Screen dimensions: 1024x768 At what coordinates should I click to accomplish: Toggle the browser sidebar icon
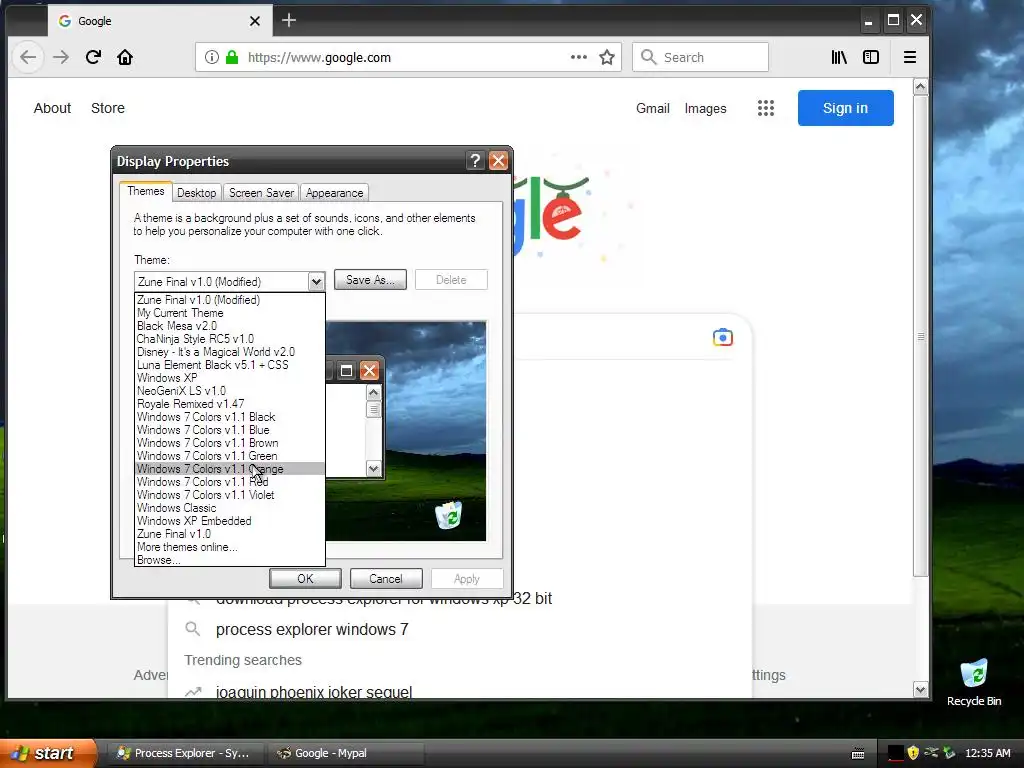[871, 57]
